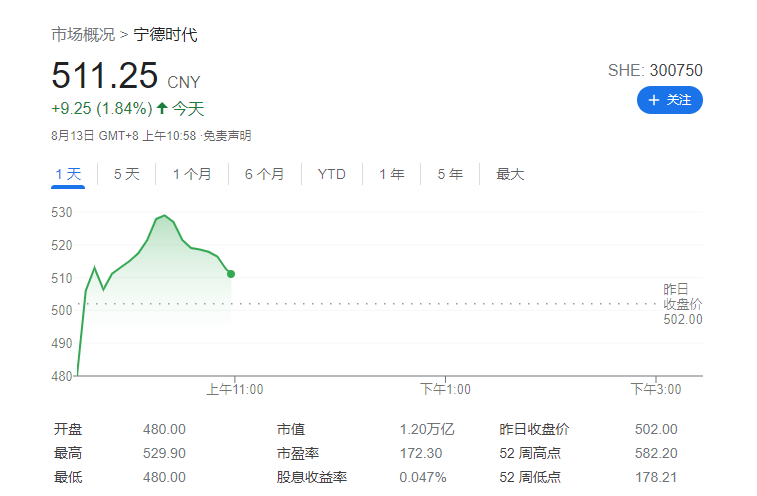The image size is (757, 496).
Task: Click the 市值 value 1.20万亿
Action: click(427, 429)
